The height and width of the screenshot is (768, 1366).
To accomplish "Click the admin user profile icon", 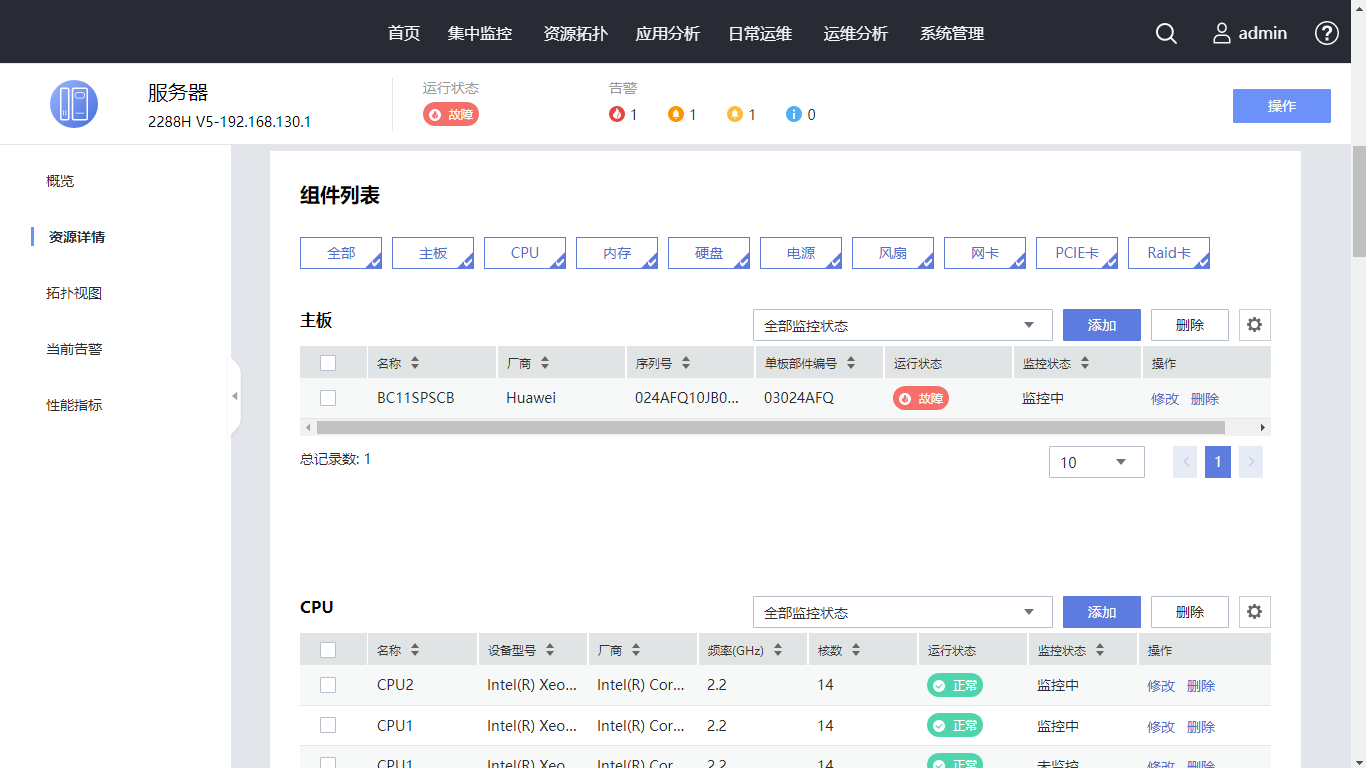I will (x=1221, y=33).
